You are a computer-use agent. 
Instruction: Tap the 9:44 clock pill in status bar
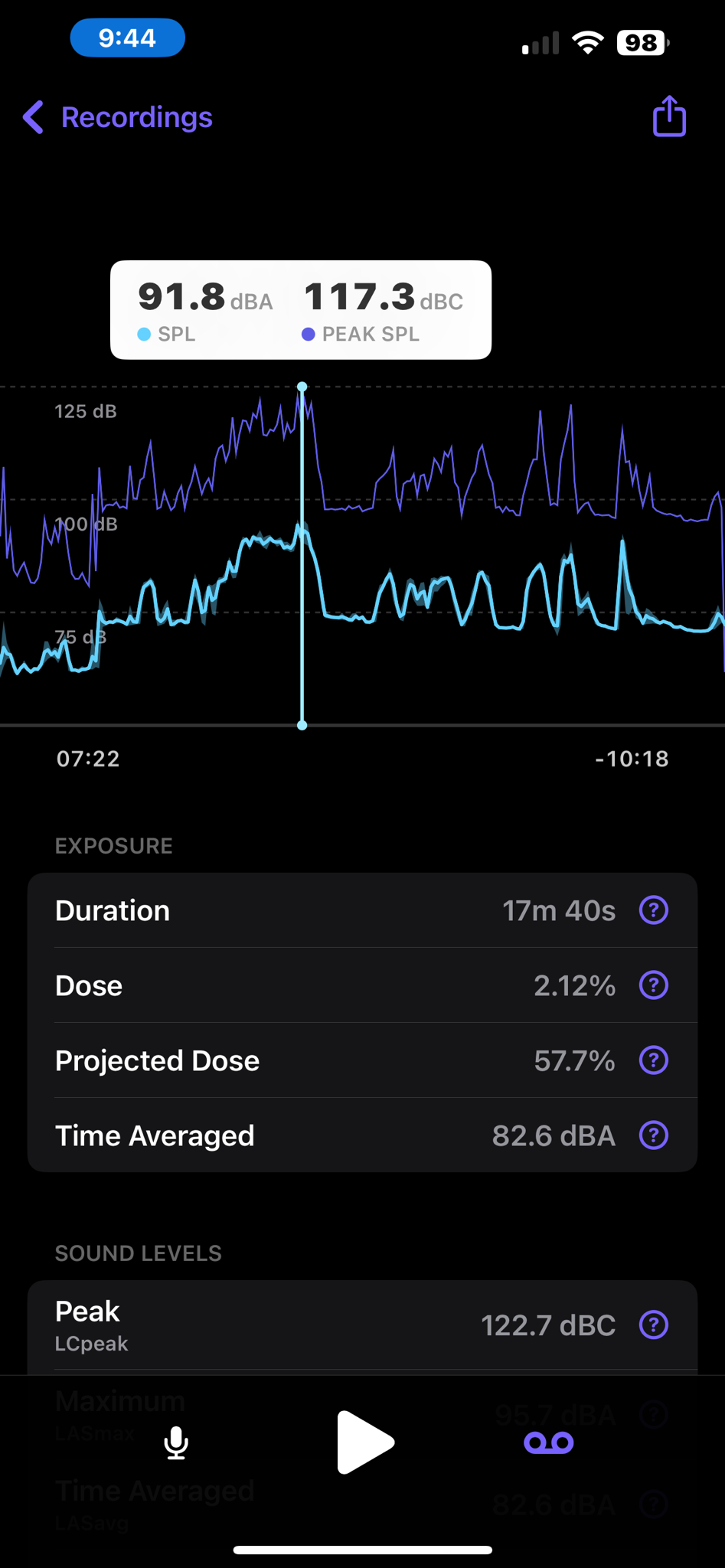(x=127, y=38)
